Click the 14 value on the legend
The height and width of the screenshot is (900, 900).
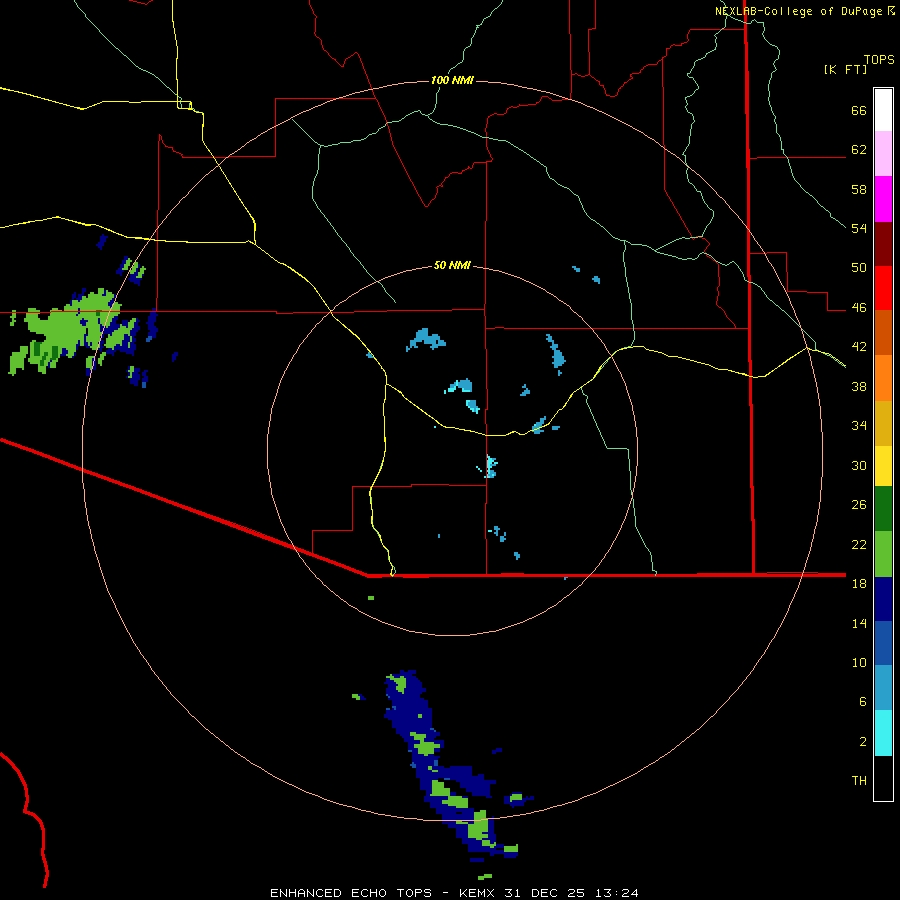coord(859,623)
